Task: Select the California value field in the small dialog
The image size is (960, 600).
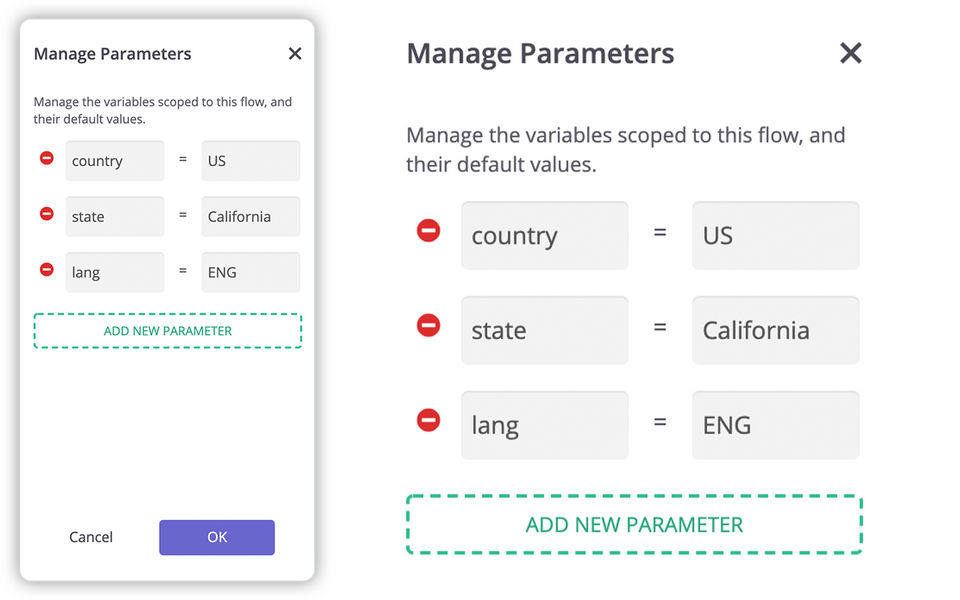Action: point(250,217)
